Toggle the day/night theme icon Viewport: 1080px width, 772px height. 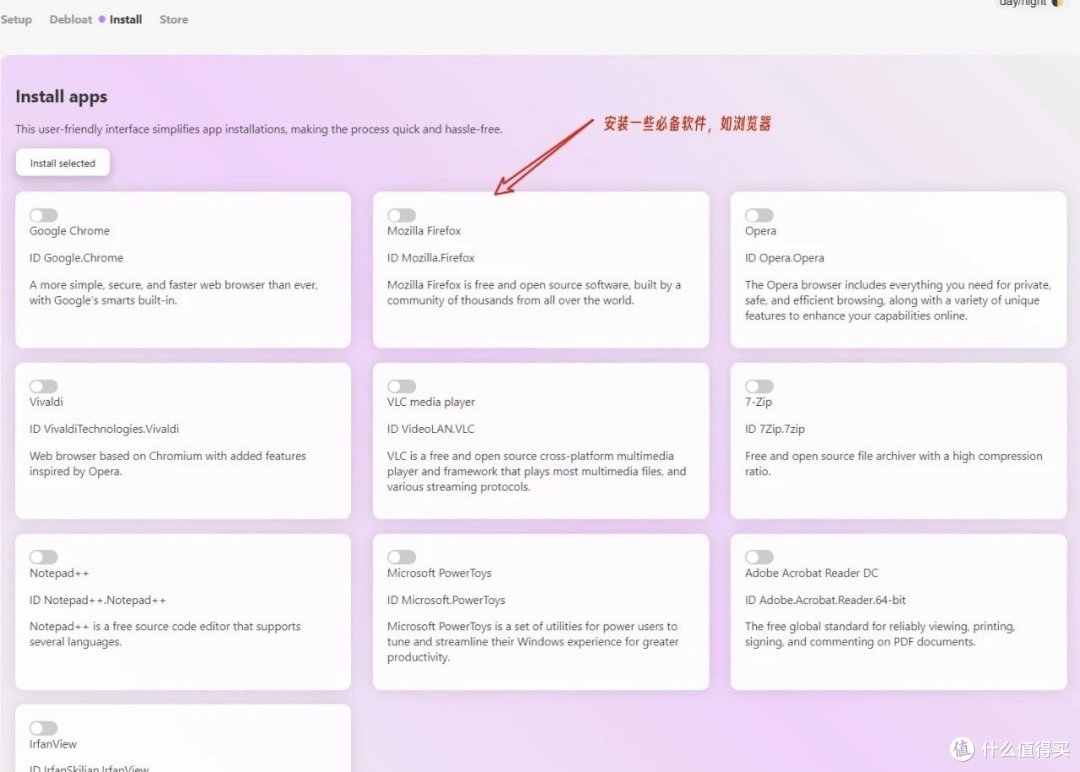tap(1057, 3)
